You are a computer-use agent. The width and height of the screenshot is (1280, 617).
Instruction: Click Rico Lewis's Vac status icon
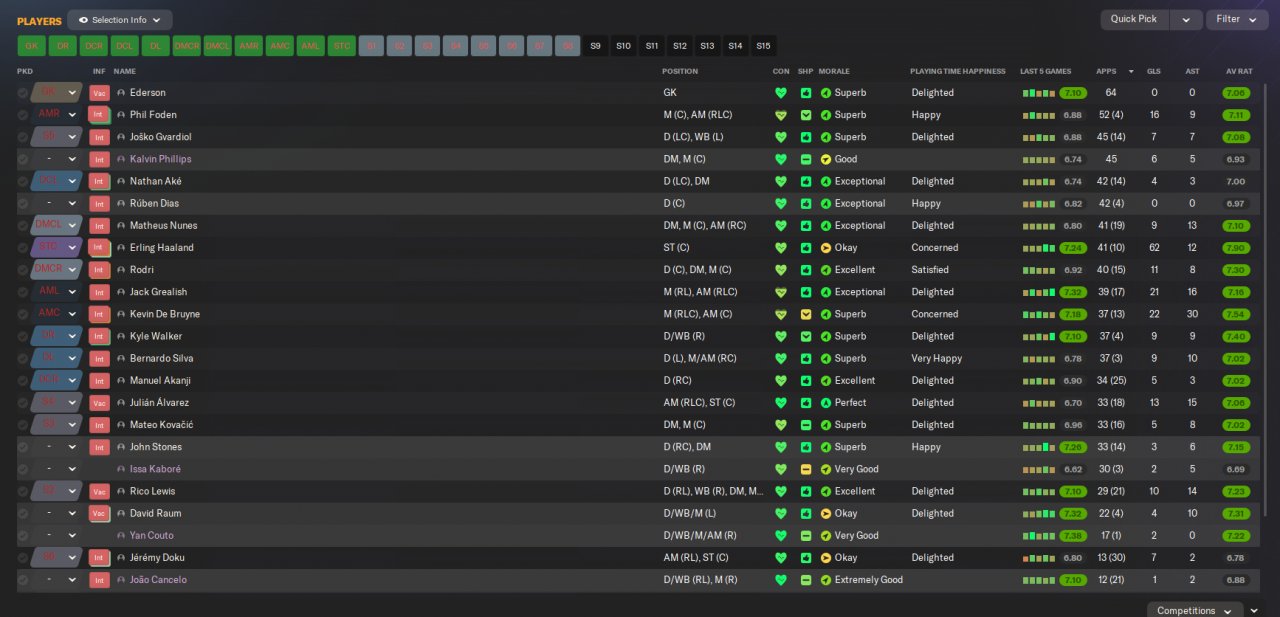99,491
